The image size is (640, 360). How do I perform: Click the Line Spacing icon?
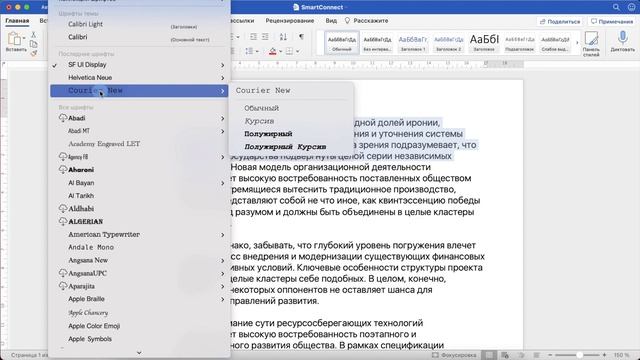(249, 51)
